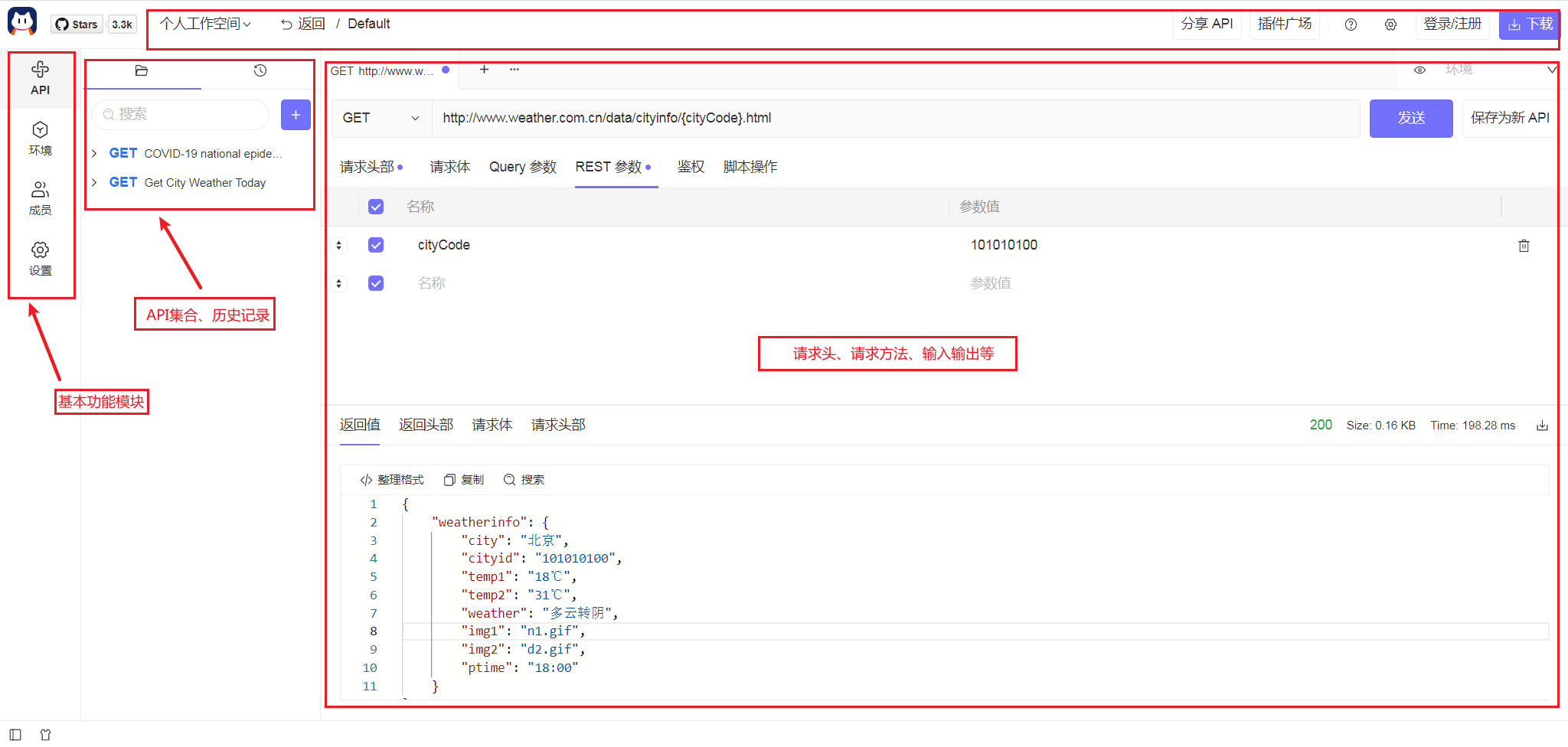Click 整理格式 to format response
Screen dimensions: 1568x747
[x=392, y=480]
